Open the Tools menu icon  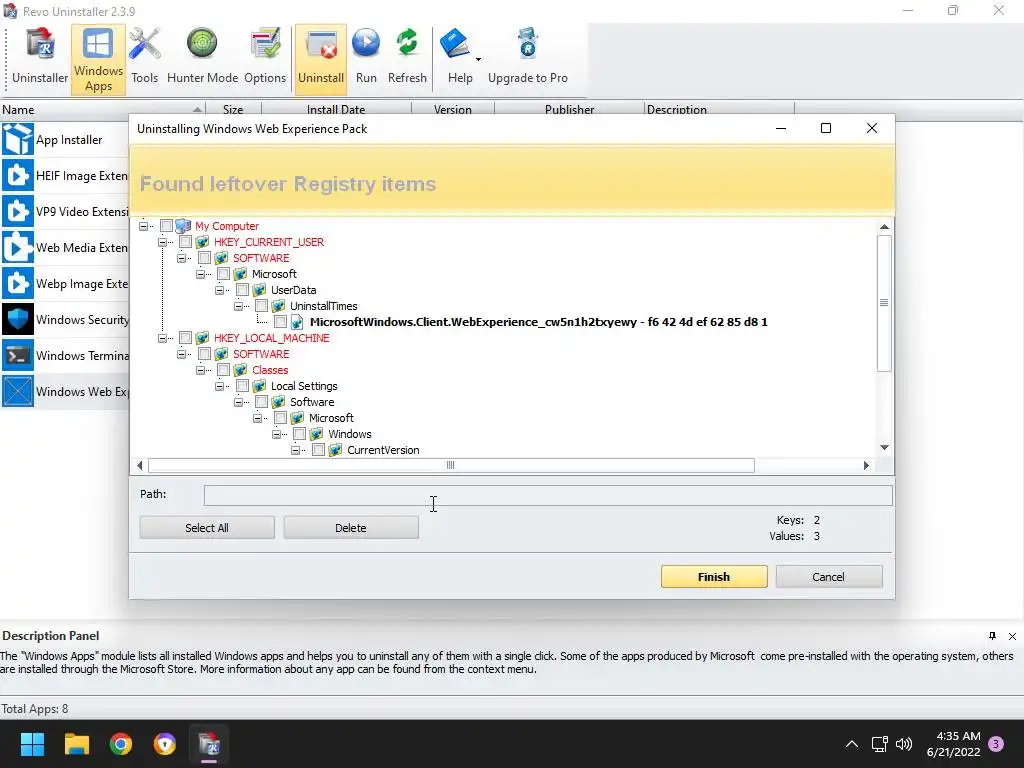(144, 57)
